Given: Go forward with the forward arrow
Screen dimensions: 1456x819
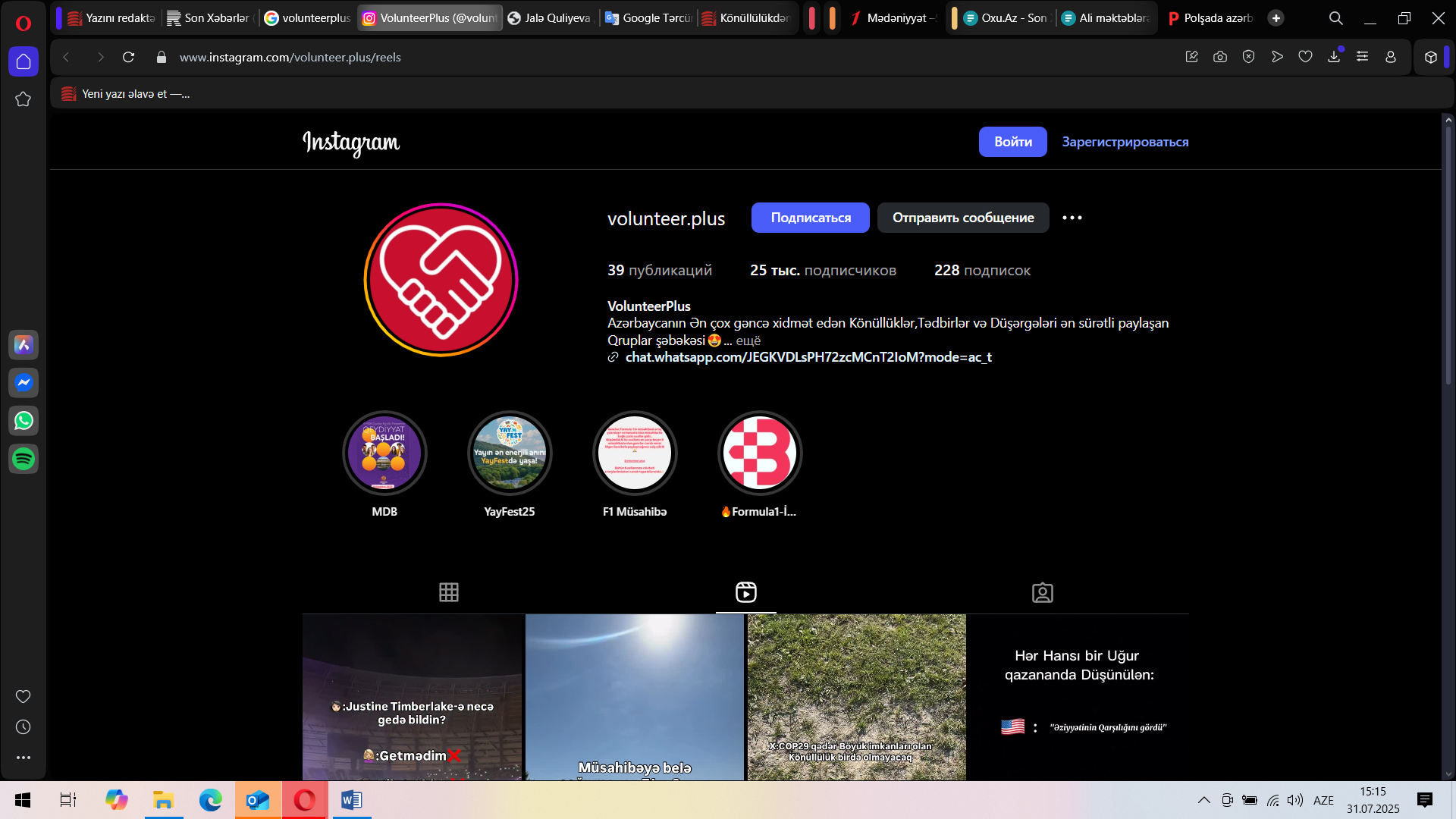Looking at the screenshot, I should tap(100, 57).
